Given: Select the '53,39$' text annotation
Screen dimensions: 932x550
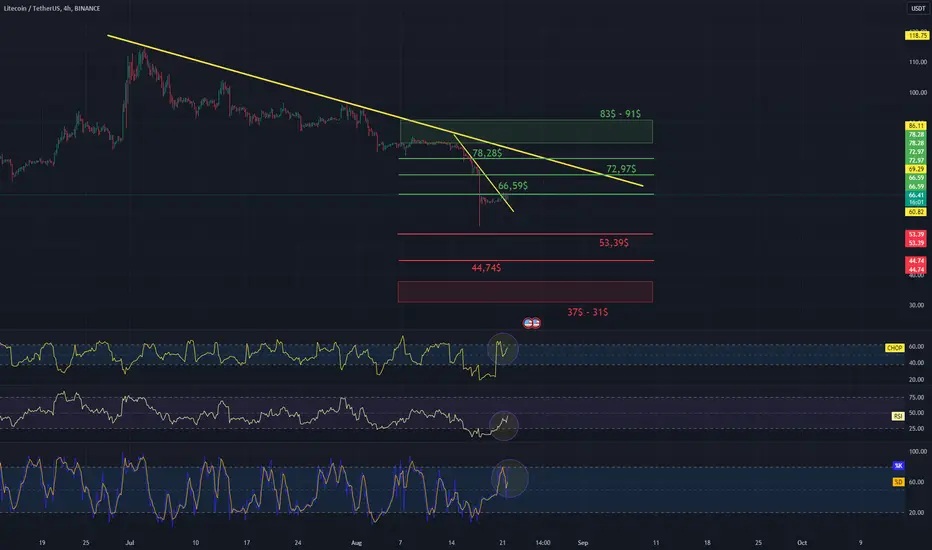Looking at the screenshot, I should click(x=614, y=243).
